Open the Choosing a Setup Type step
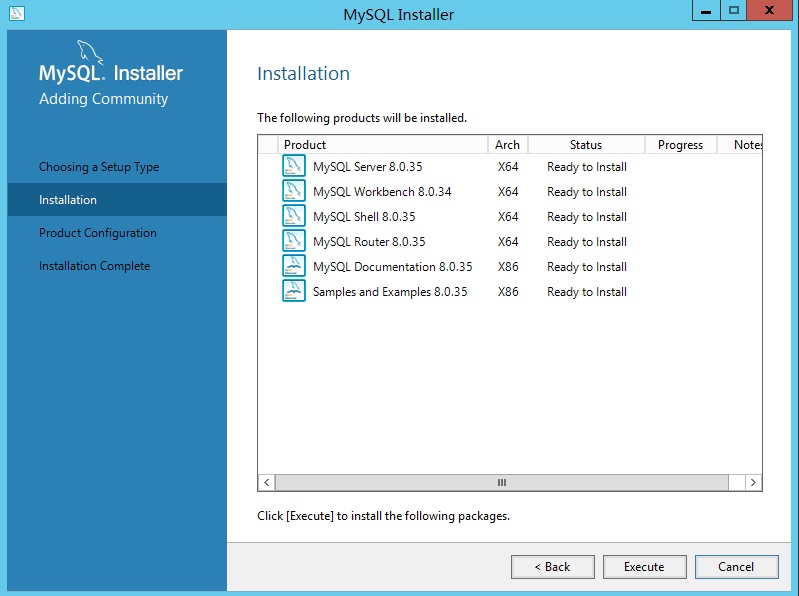799x596 pixels. point(99,167)
